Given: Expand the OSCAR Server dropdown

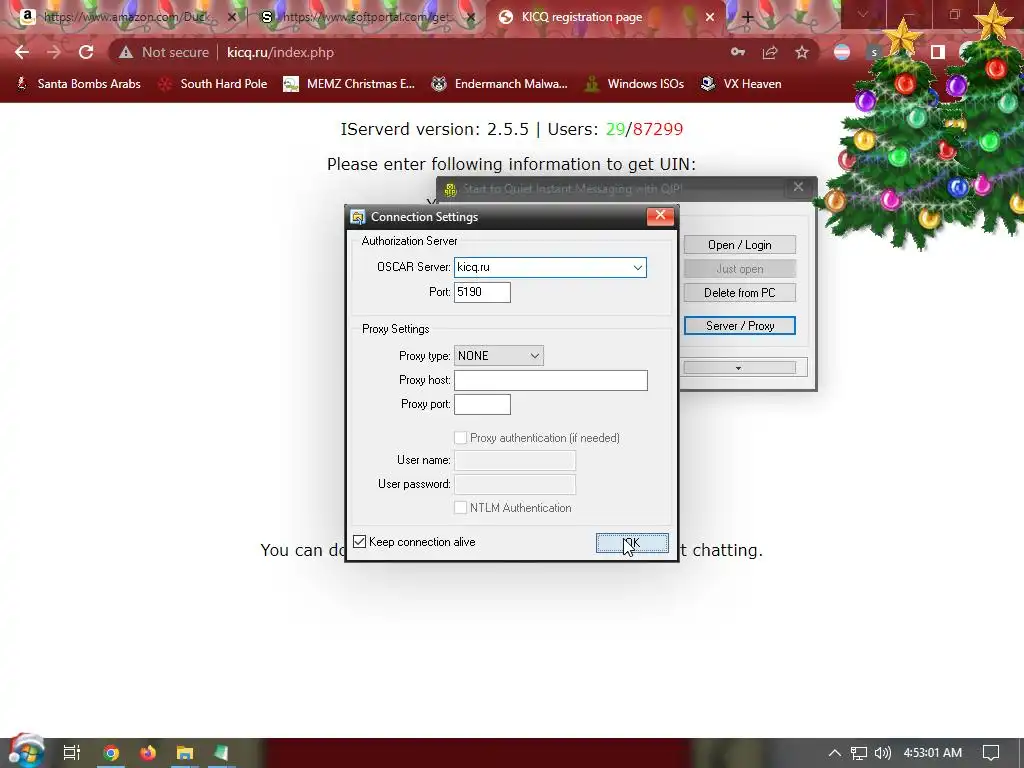Looking at the screenshot, I should pos(637,268).
